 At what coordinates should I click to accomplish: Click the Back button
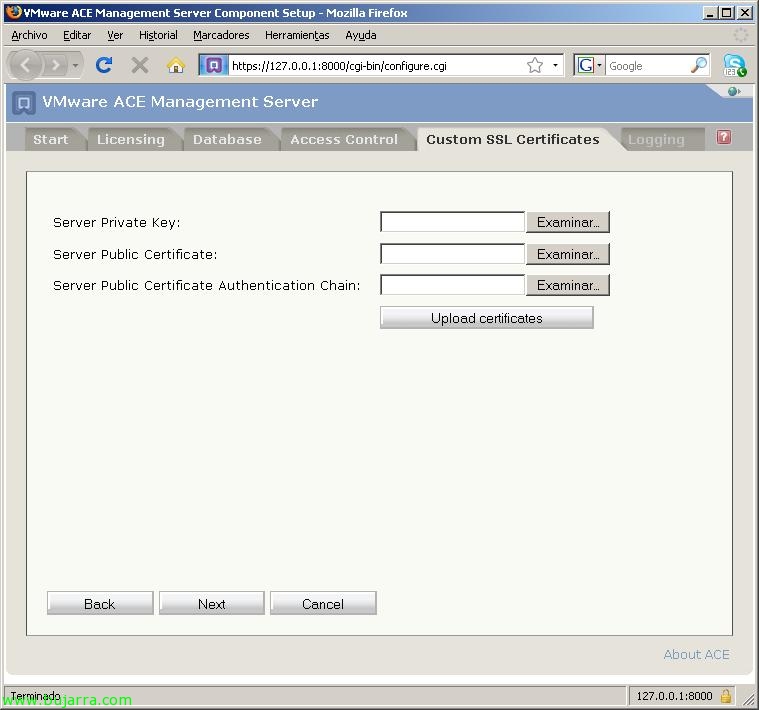pyautogui.click(x=100, y=604)
